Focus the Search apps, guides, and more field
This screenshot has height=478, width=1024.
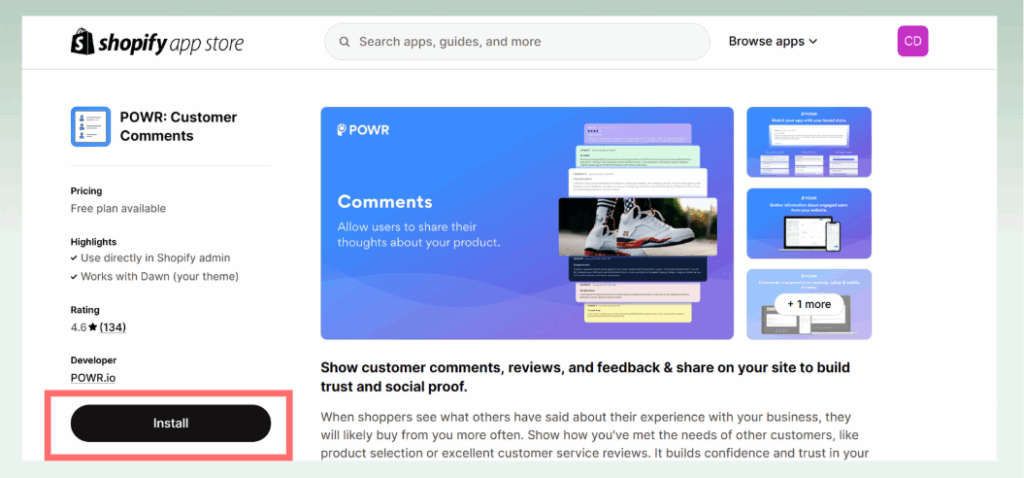(517, 42)
